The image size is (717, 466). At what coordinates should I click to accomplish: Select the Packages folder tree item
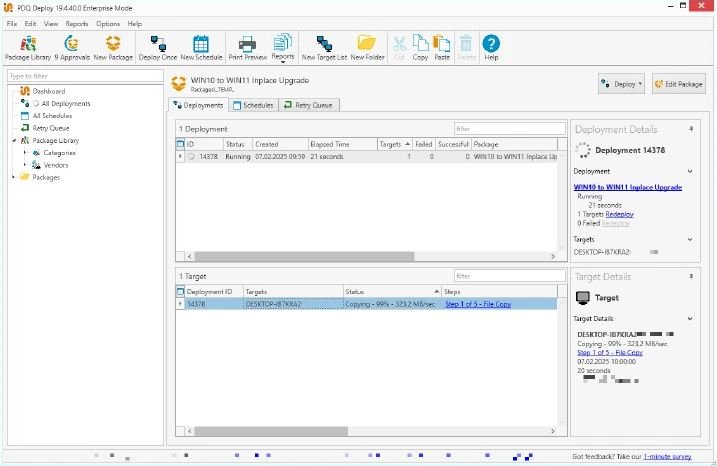[46, 177]
